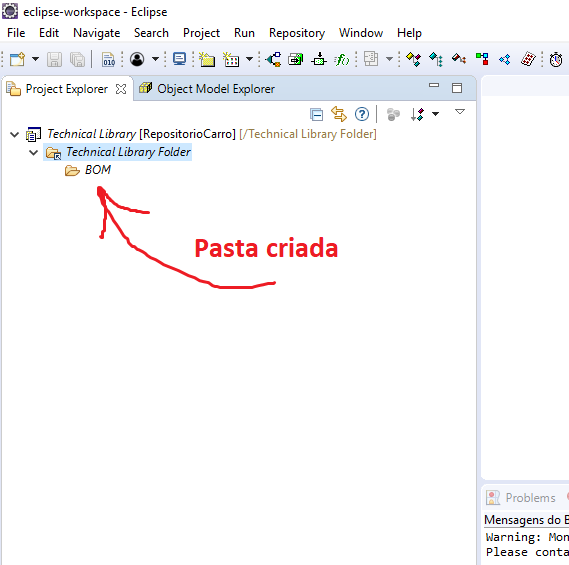Collapse the Technical Library Folder node
Viewport: 569px width, 565px height.
[x=33, y=152]
